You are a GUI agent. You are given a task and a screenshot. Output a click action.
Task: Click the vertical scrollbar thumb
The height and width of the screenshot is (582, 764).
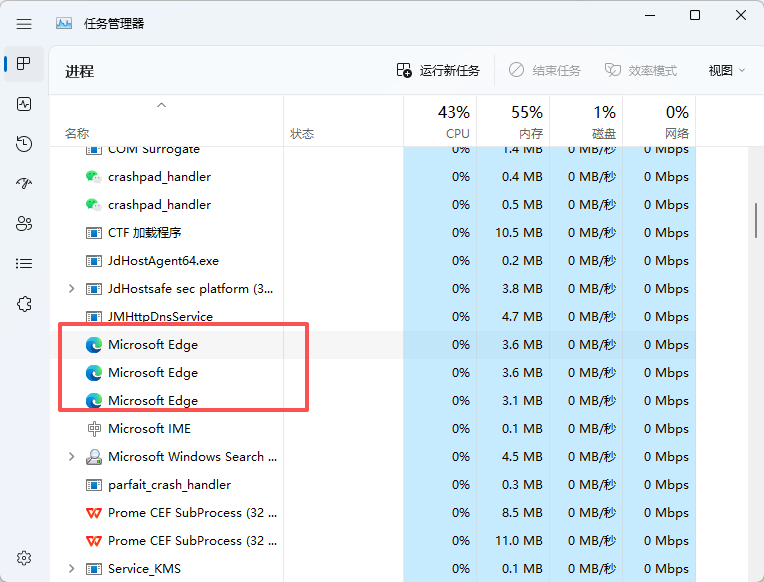pyautogui.click(x=756, y=221)
